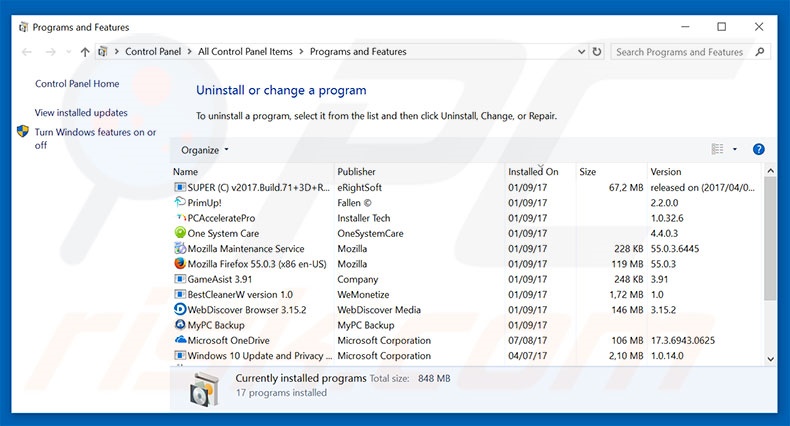790x426 pixels.
Task: Open Turn Windows features on or off
Action: pyautogui.click(x=95, y=138)
